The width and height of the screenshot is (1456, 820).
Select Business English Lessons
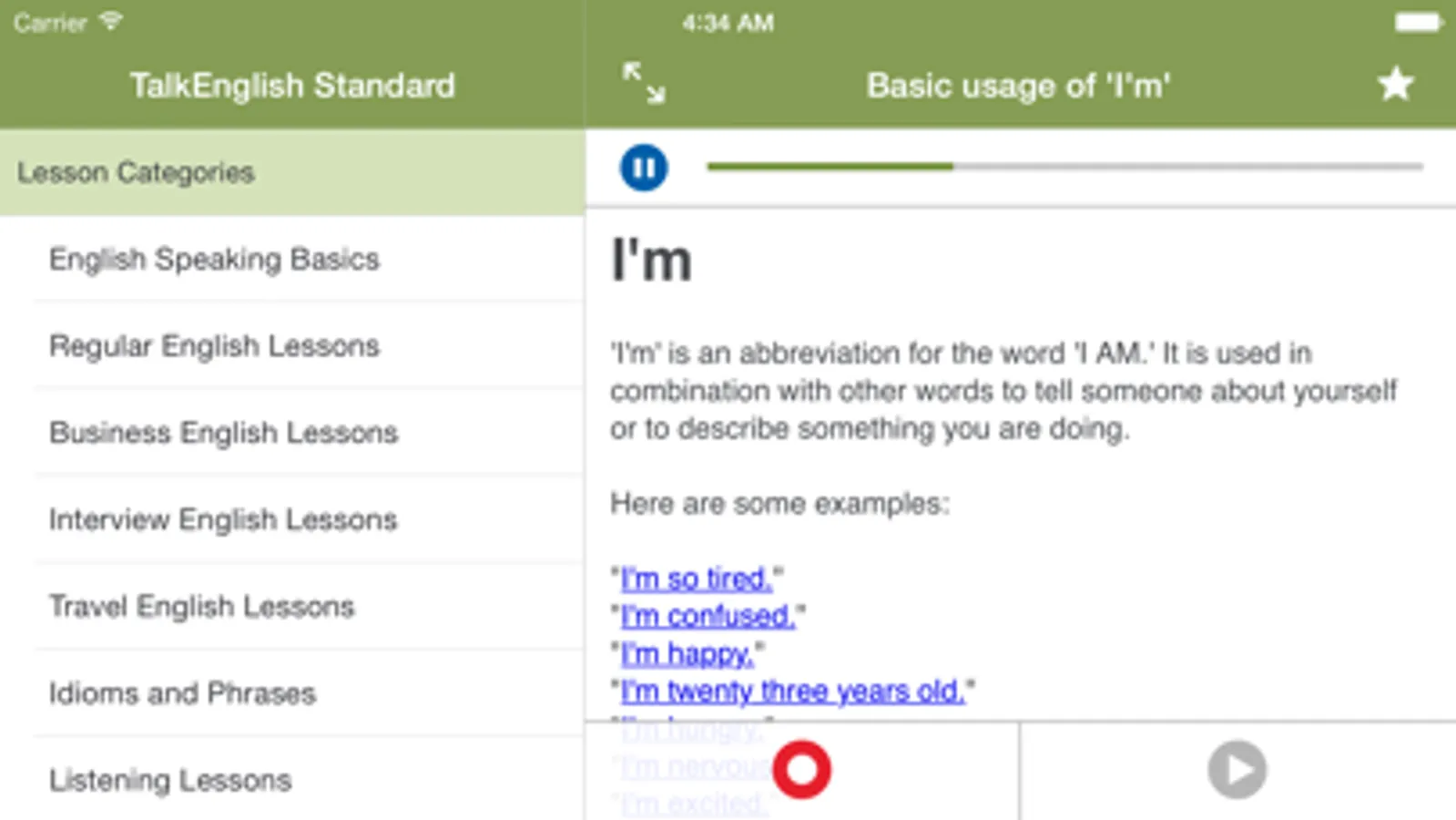click(223, 433)
